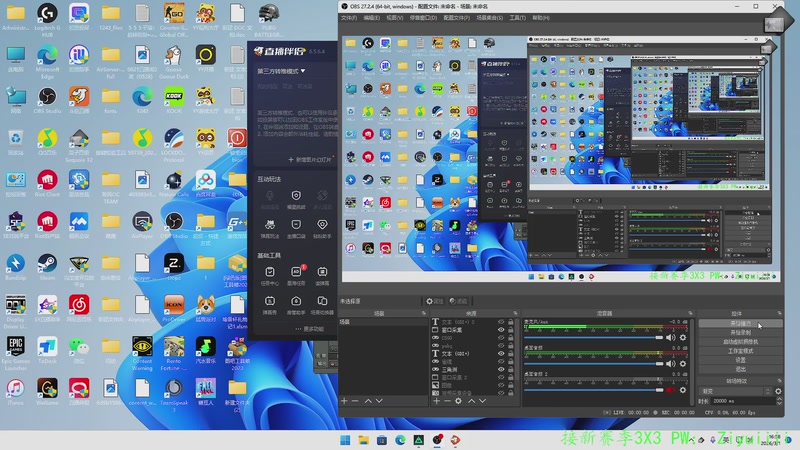Unmute the 桌面音频 2 channel red speaker

point(670,390)
